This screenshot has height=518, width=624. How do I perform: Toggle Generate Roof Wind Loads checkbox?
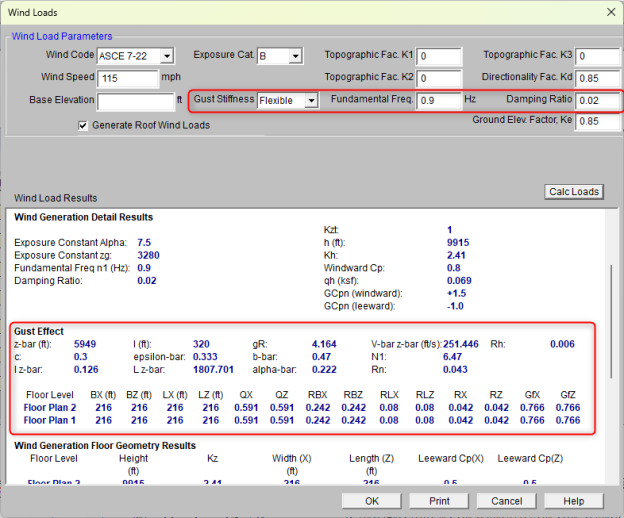84,125
